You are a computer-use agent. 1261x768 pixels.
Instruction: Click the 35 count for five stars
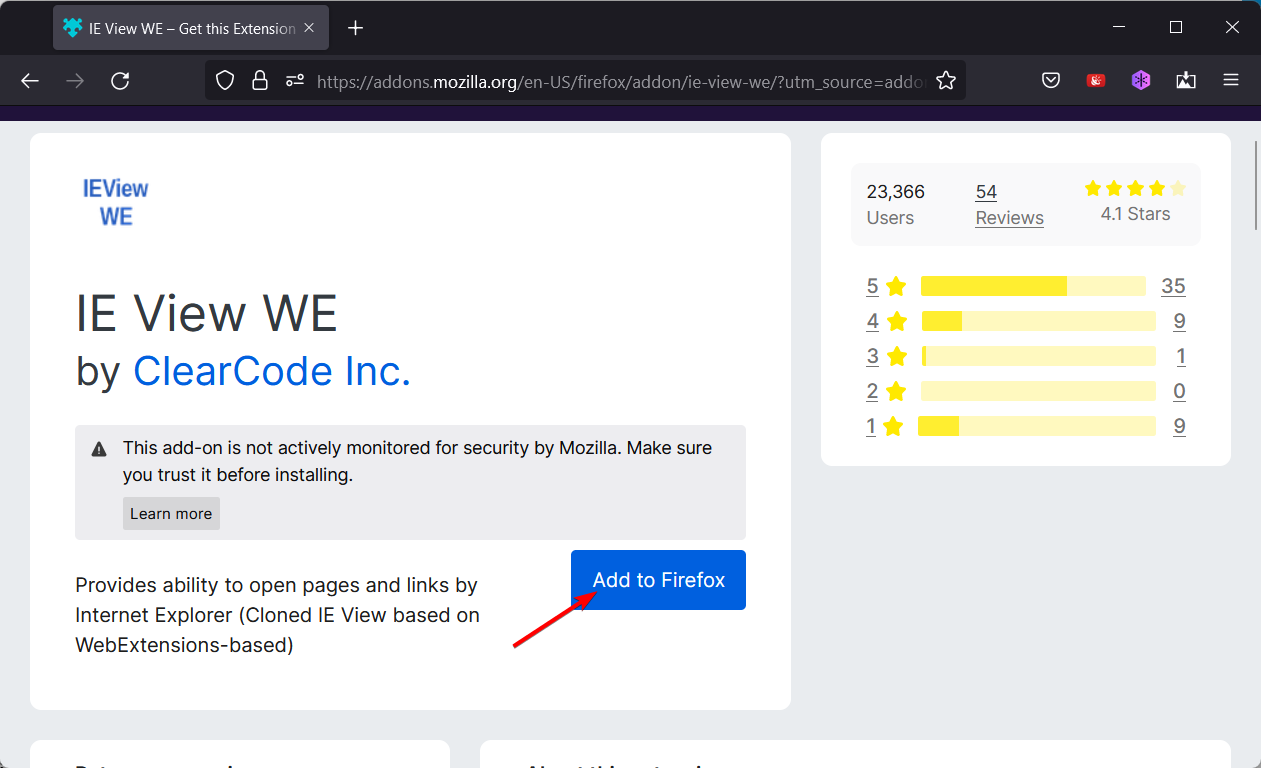pyautogui.click(x=1173, y=286)
